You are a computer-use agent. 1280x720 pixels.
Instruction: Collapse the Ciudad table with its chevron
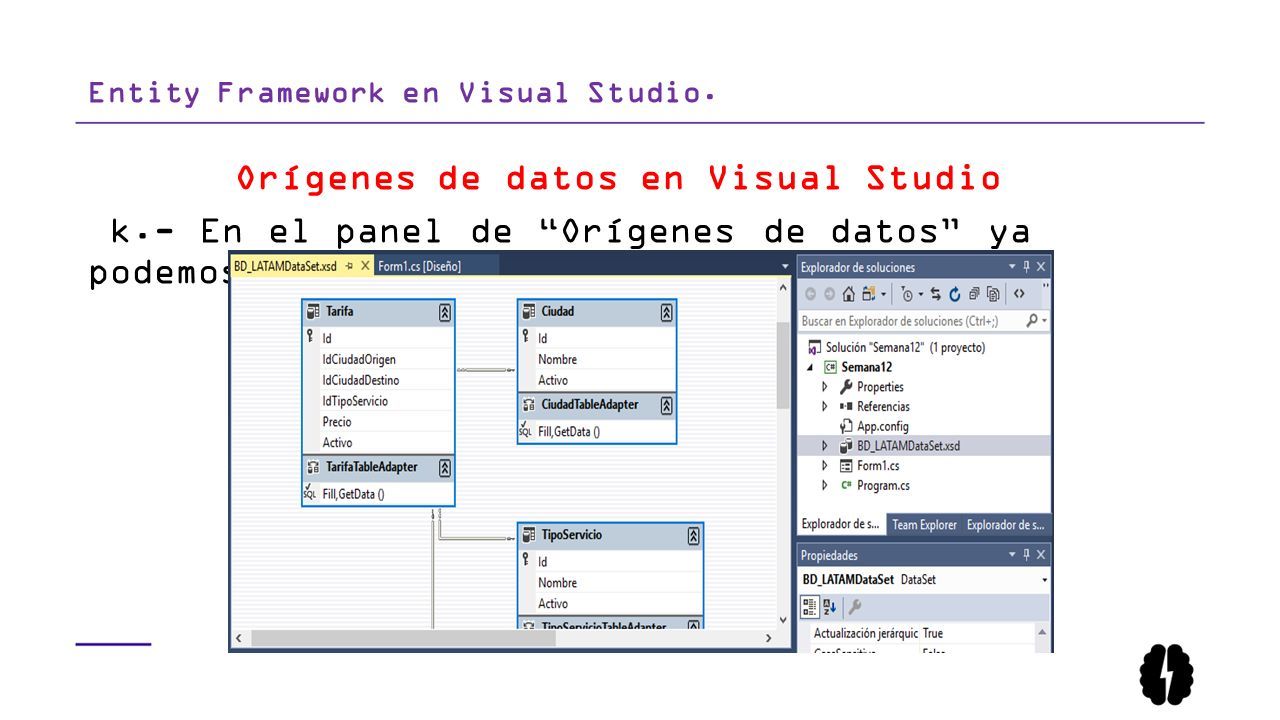pos(667,312)
